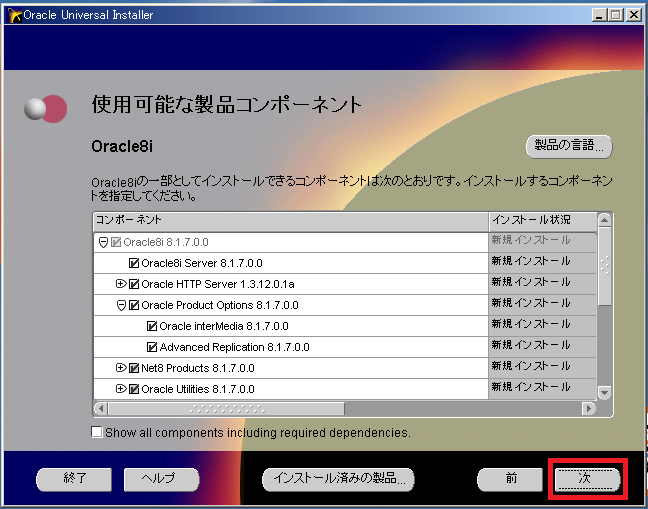Screen dimensions: 648x509
Task: Expand the Oracle HTTP Server node
Action: click(x=121, y=284)
